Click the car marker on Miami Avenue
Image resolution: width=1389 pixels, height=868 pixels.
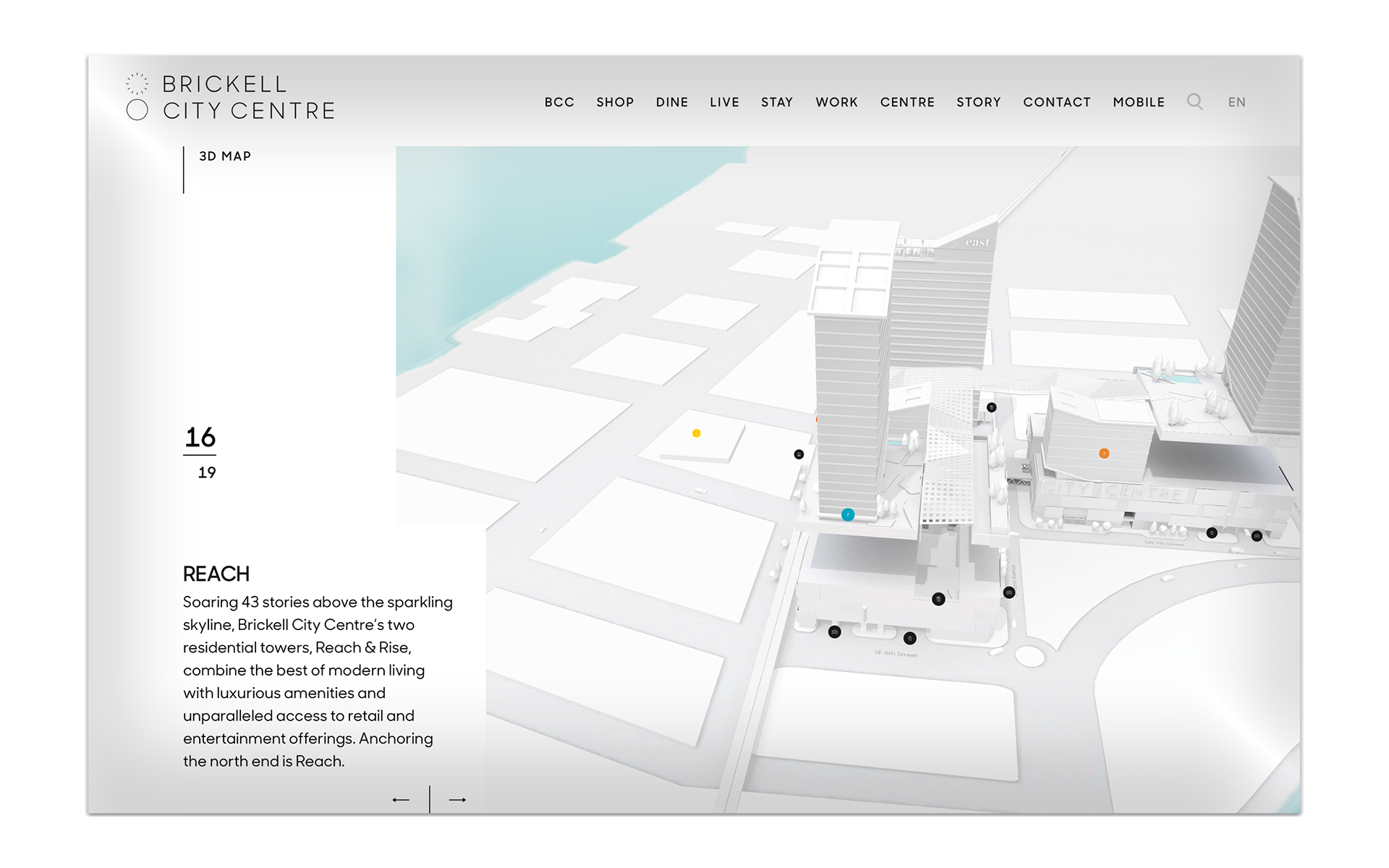point(1009,592)
